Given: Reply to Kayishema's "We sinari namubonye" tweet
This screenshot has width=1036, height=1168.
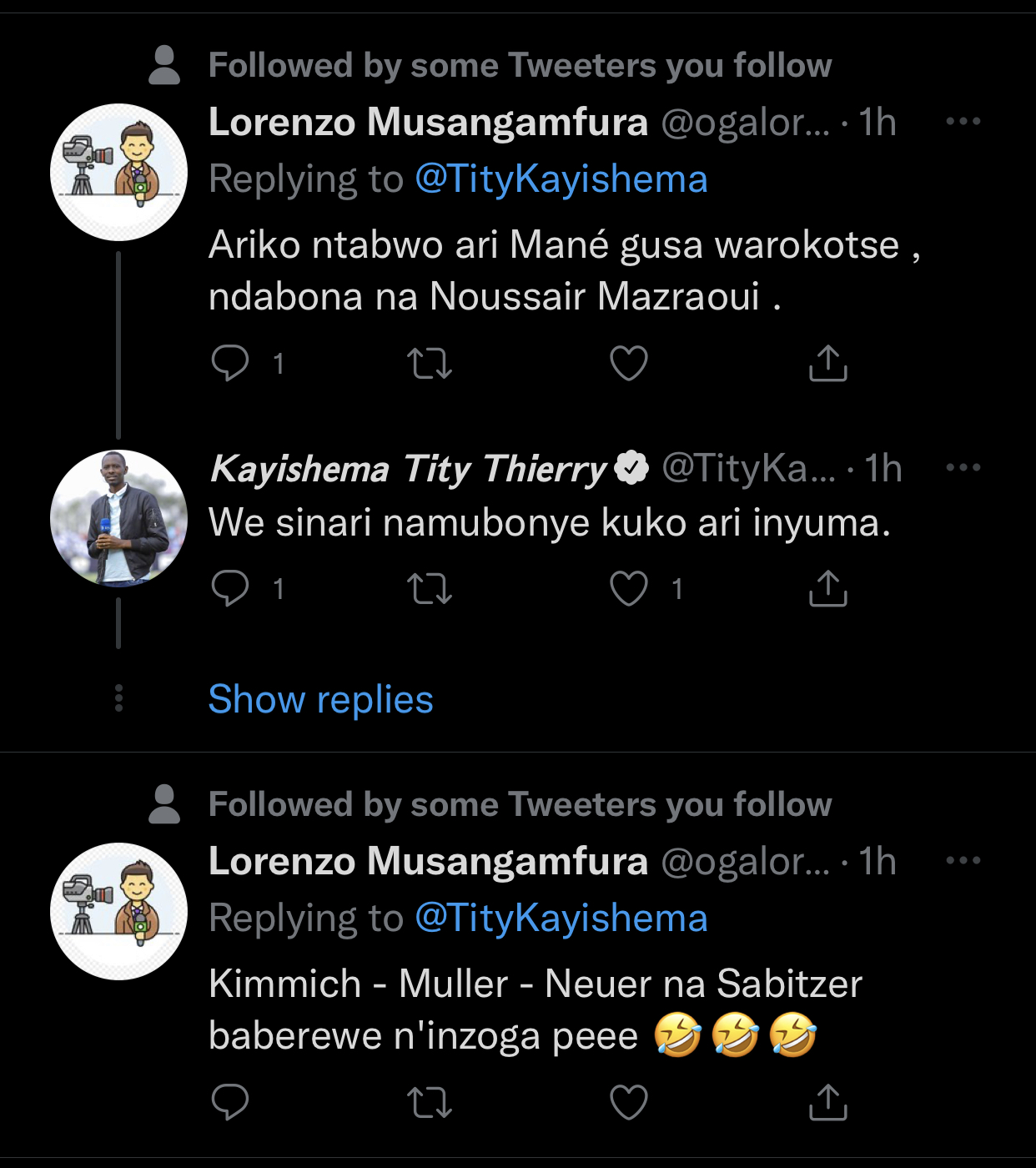Looking at the screenshot, I should pos(230,588).
